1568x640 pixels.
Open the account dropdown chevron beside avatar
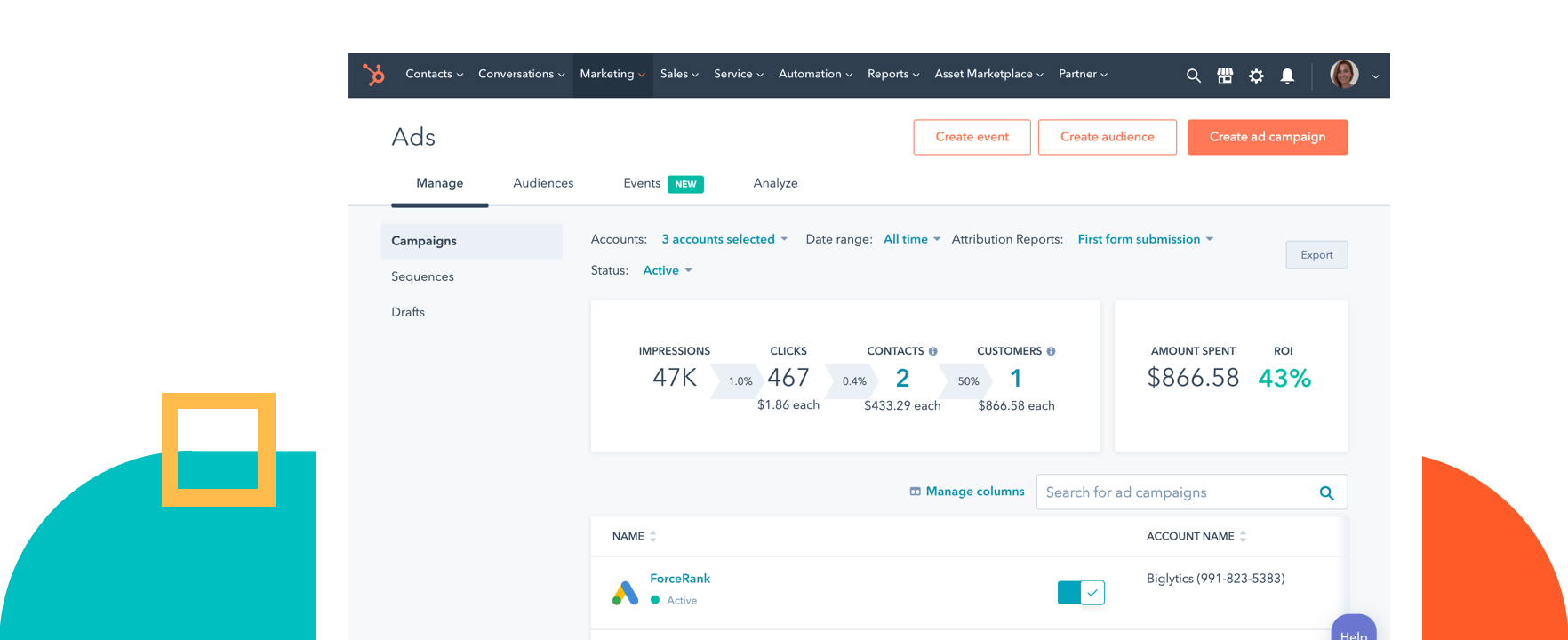pos(1375,76)
